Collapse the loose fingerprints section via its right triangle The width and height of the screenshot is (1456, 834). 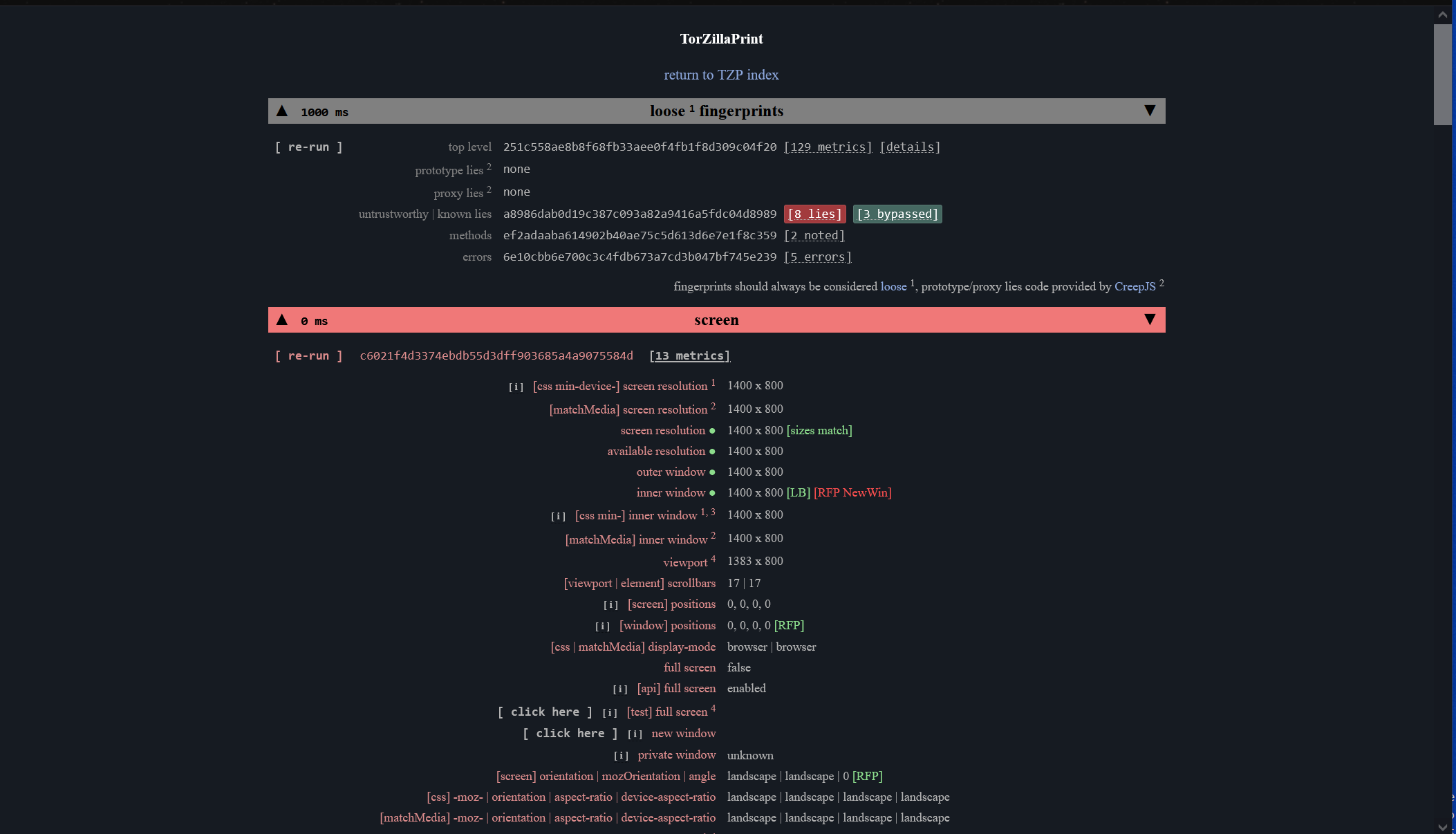tap(1150, 110)
